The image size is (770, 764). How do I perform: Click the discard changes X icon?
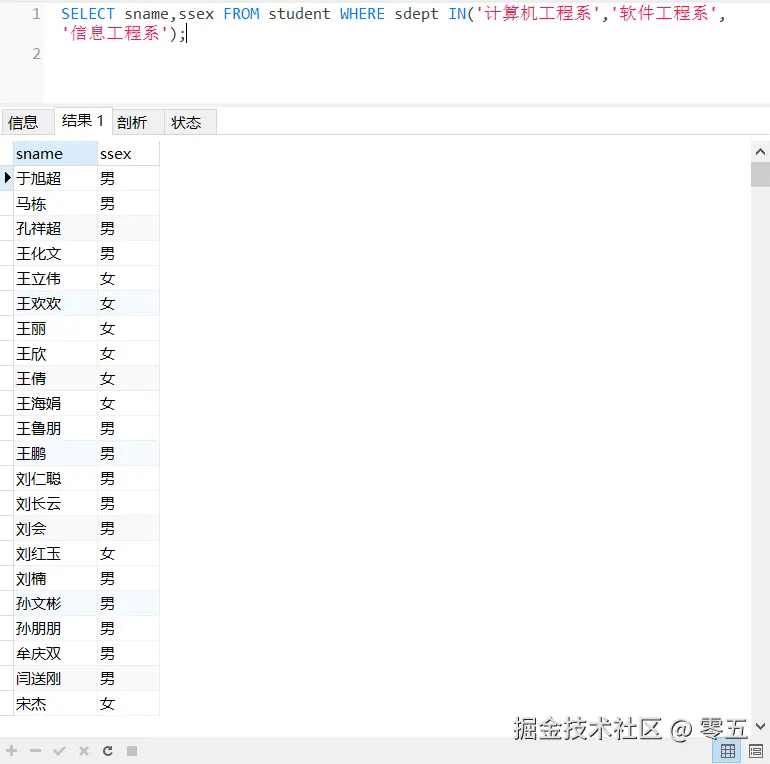pos(84,750)
